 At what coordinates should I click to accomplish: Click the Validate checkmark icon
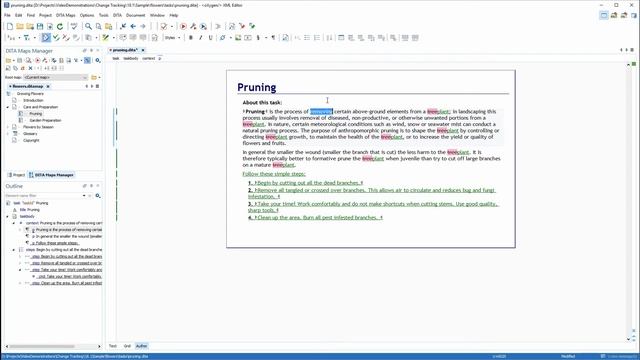pos(164,26)
